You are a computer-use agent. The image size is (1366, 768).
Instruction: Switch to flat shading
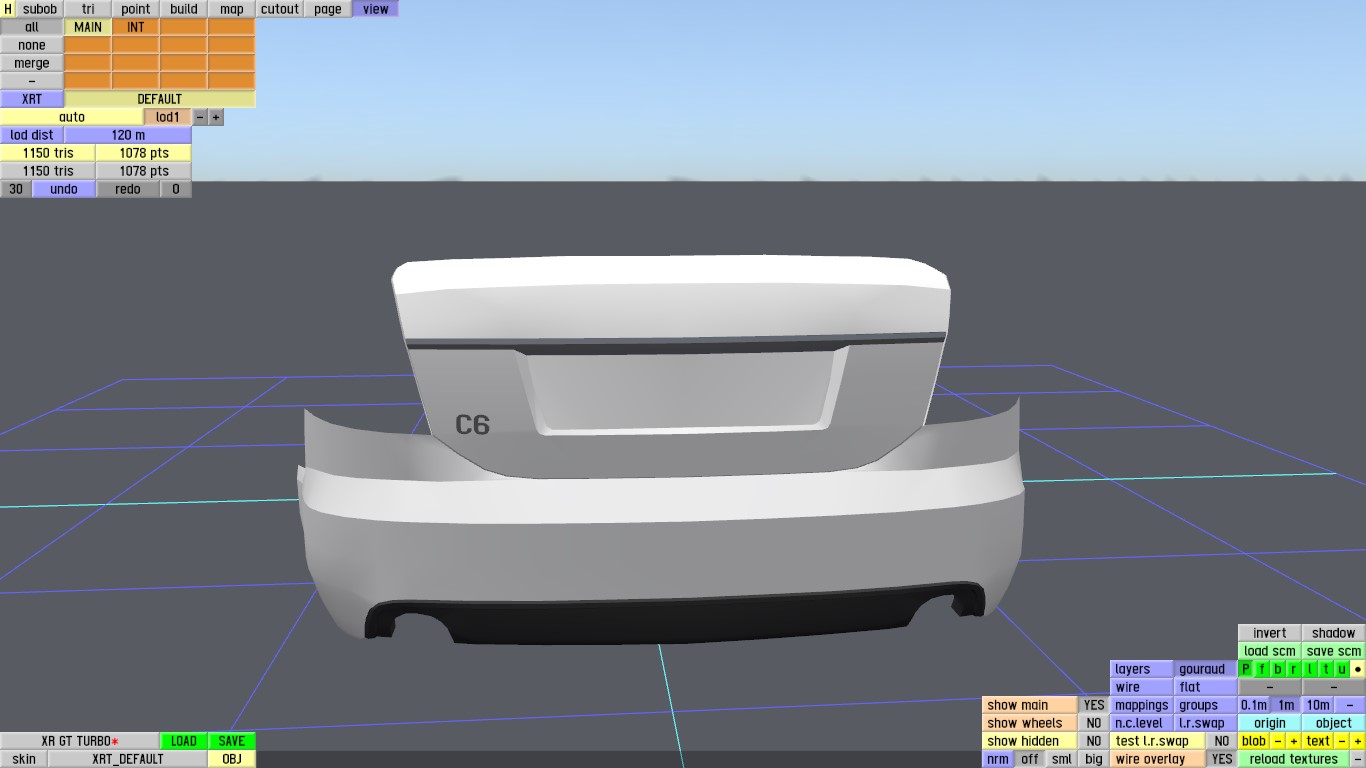pos(1206,687)
